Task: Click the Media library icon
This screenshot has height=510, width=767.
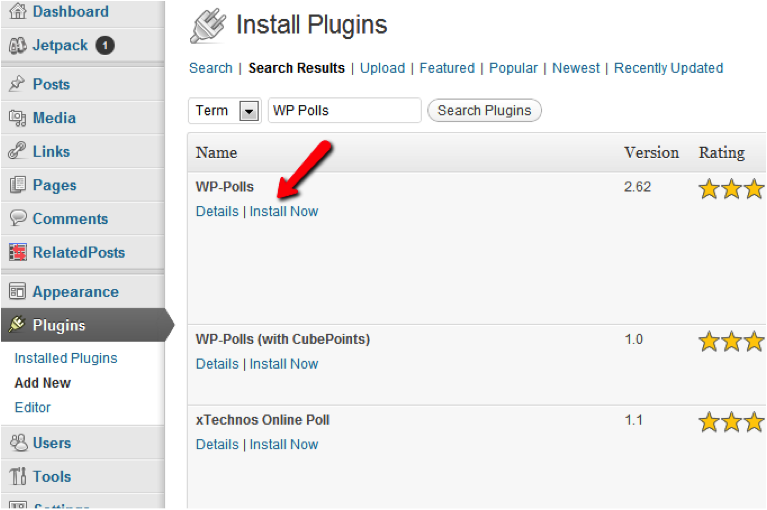Action: (17, 118)
